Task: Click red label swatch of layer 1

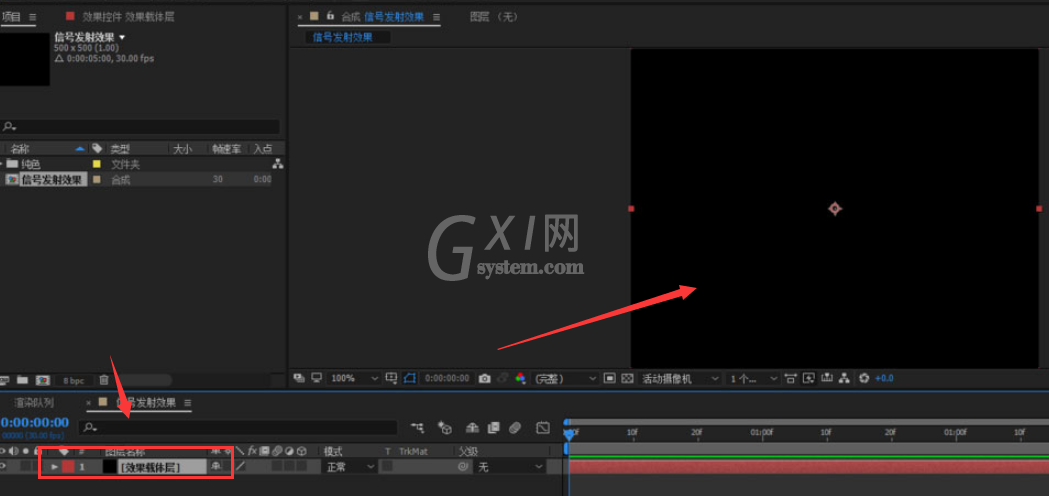Action: (68, 467)
